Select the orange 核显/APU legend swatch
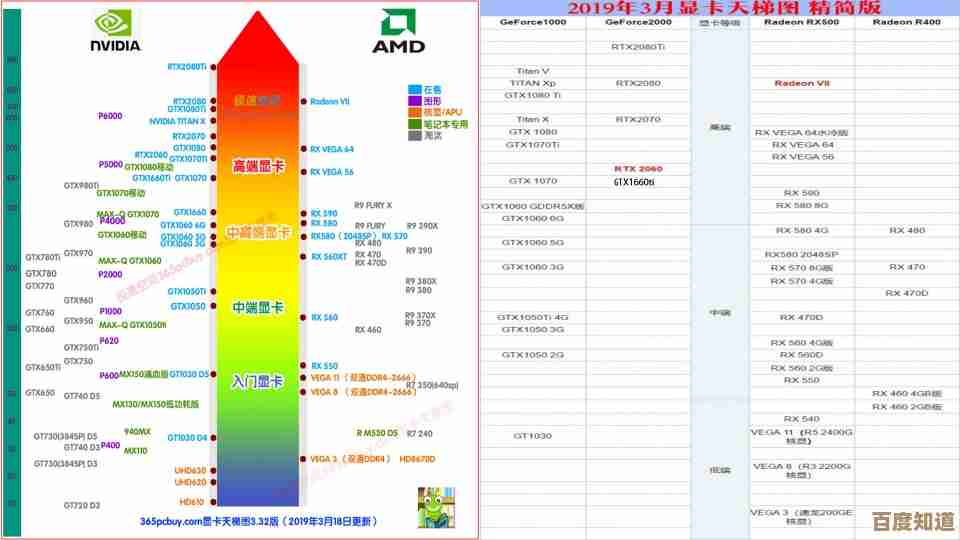 pyautogui.click(x=414, y=112)
